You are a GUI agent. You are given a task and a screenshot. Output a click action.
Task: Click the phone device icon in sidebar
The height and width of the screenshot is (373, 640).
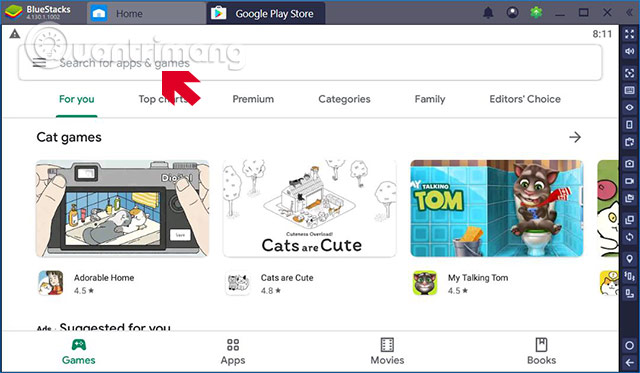tap(629, 124)
